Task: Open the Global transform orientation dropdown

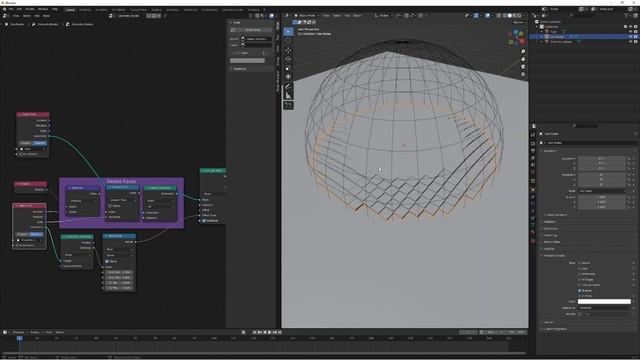Action: click(x=382, y=16)
